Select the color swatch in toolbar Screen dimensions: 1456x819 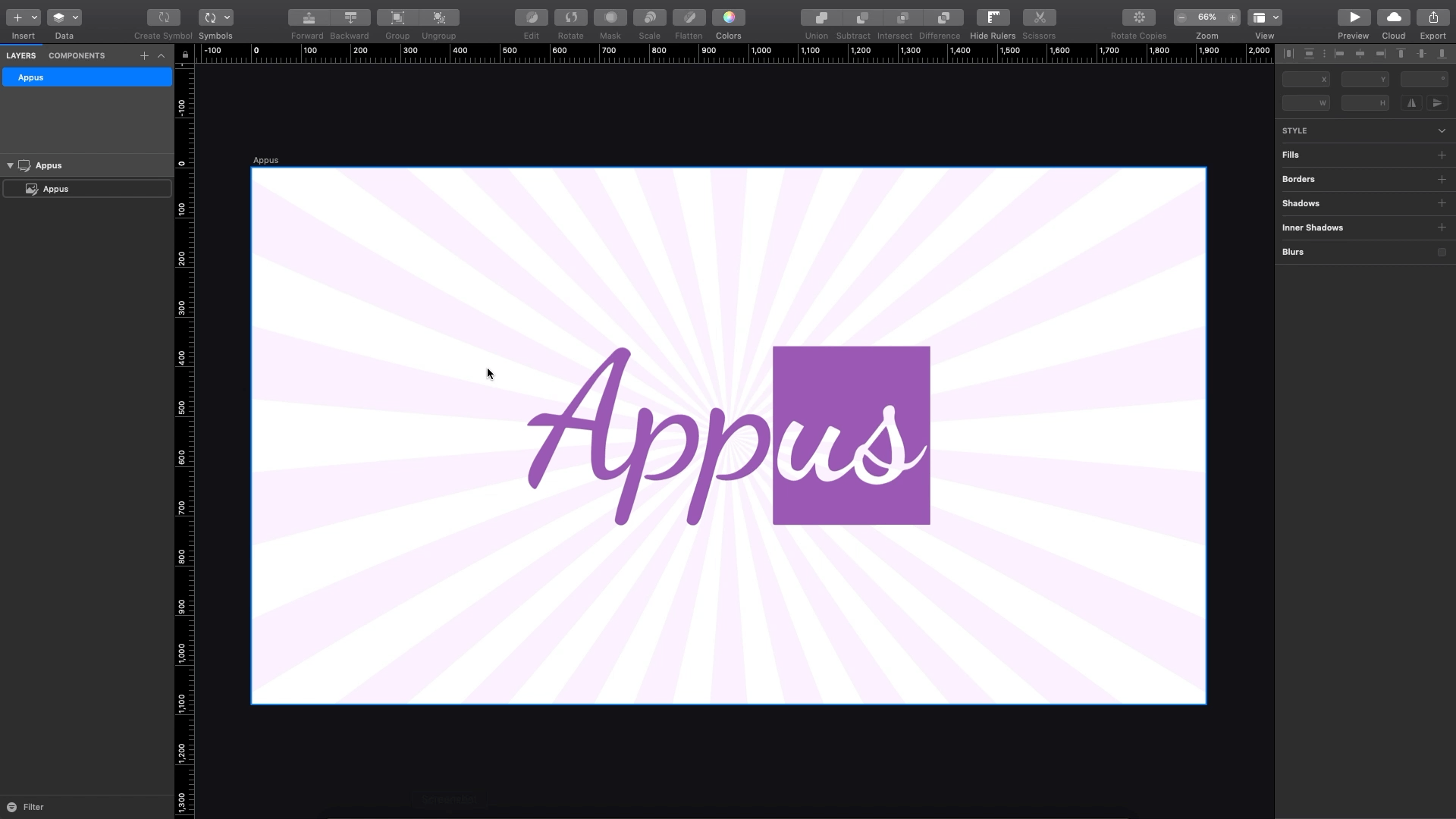point(728,17)
